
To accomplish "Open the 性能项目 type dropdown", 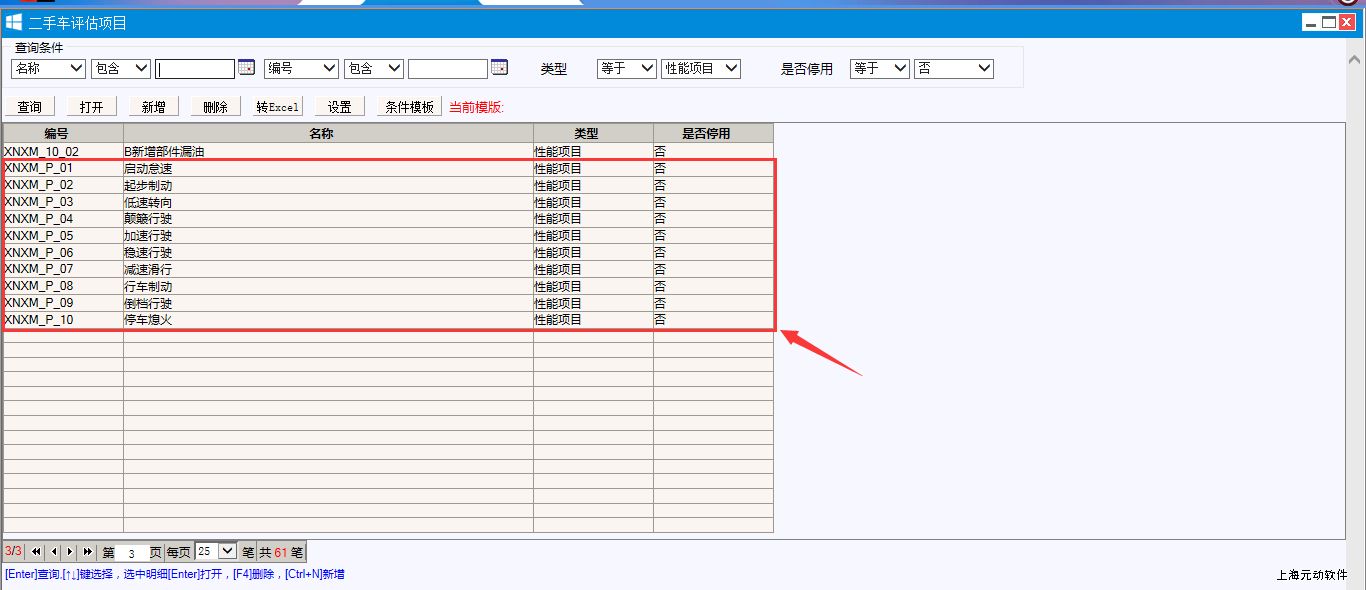I will pos(701,68).
